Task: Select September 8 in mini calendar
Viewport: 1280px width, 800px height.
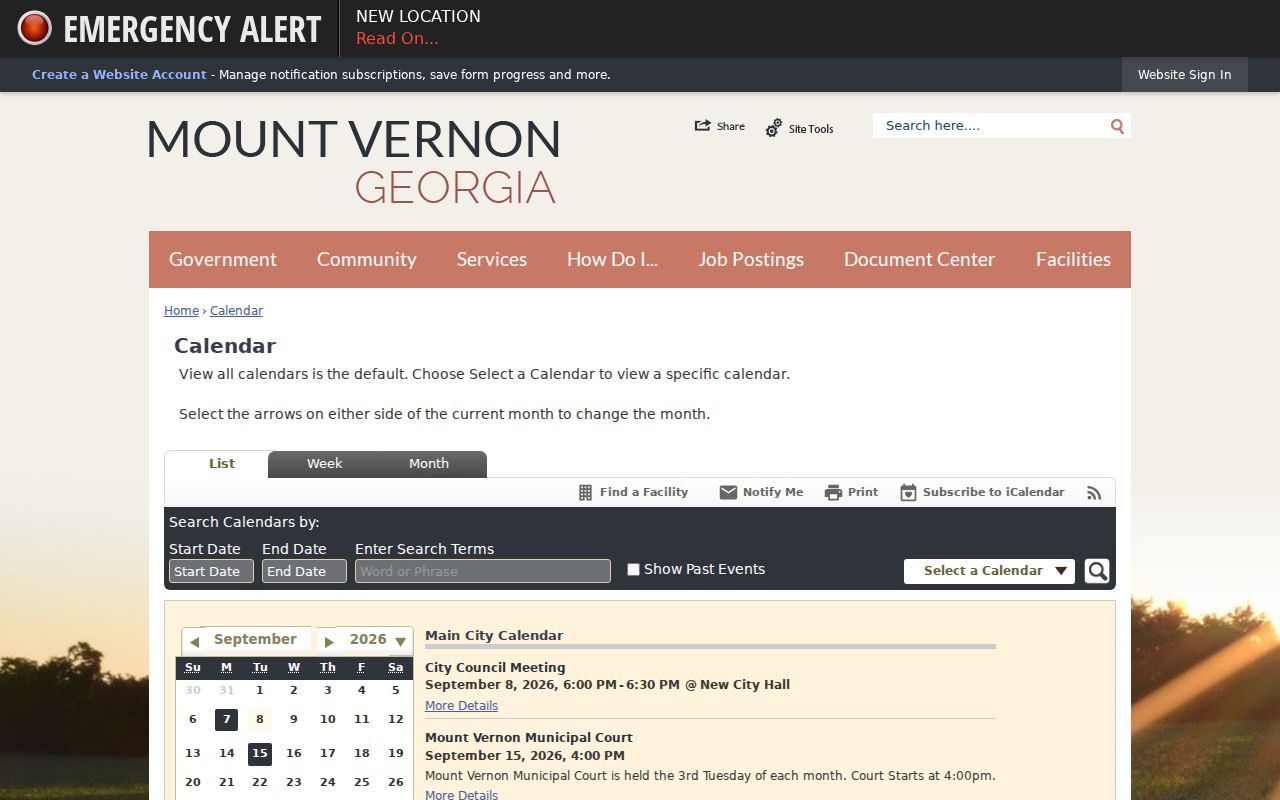Action: point(260,720)
